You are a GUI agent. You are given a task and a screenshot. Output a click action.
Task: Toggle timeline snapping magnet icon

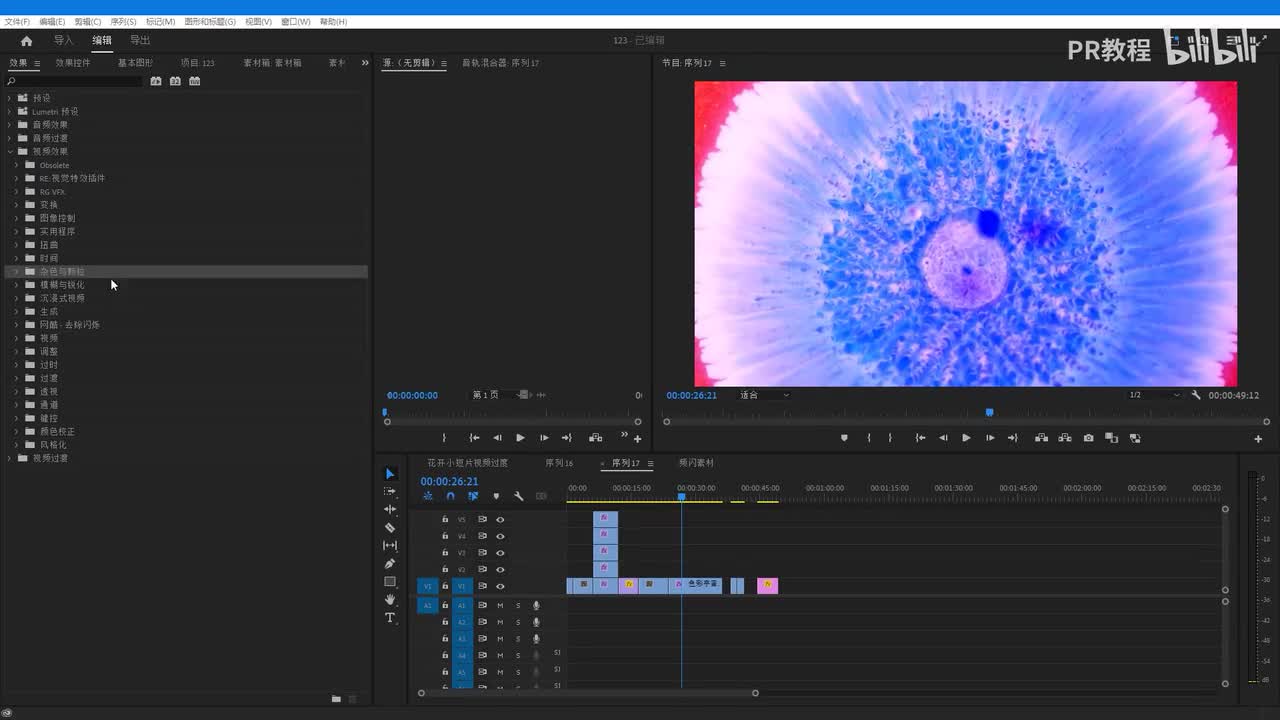[450, 496]
